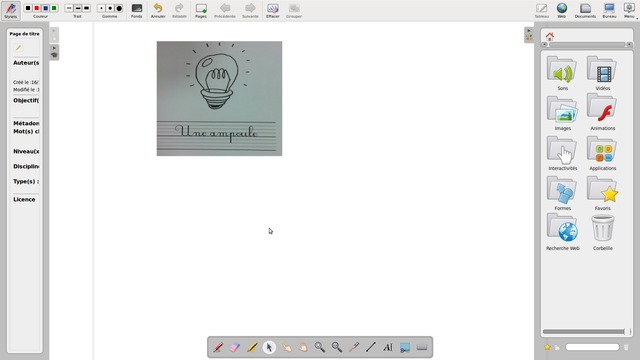This screenshot has height=360, width=640.
Task: Toggle the smallest eraser size
Action: click(x=101, y=8)
